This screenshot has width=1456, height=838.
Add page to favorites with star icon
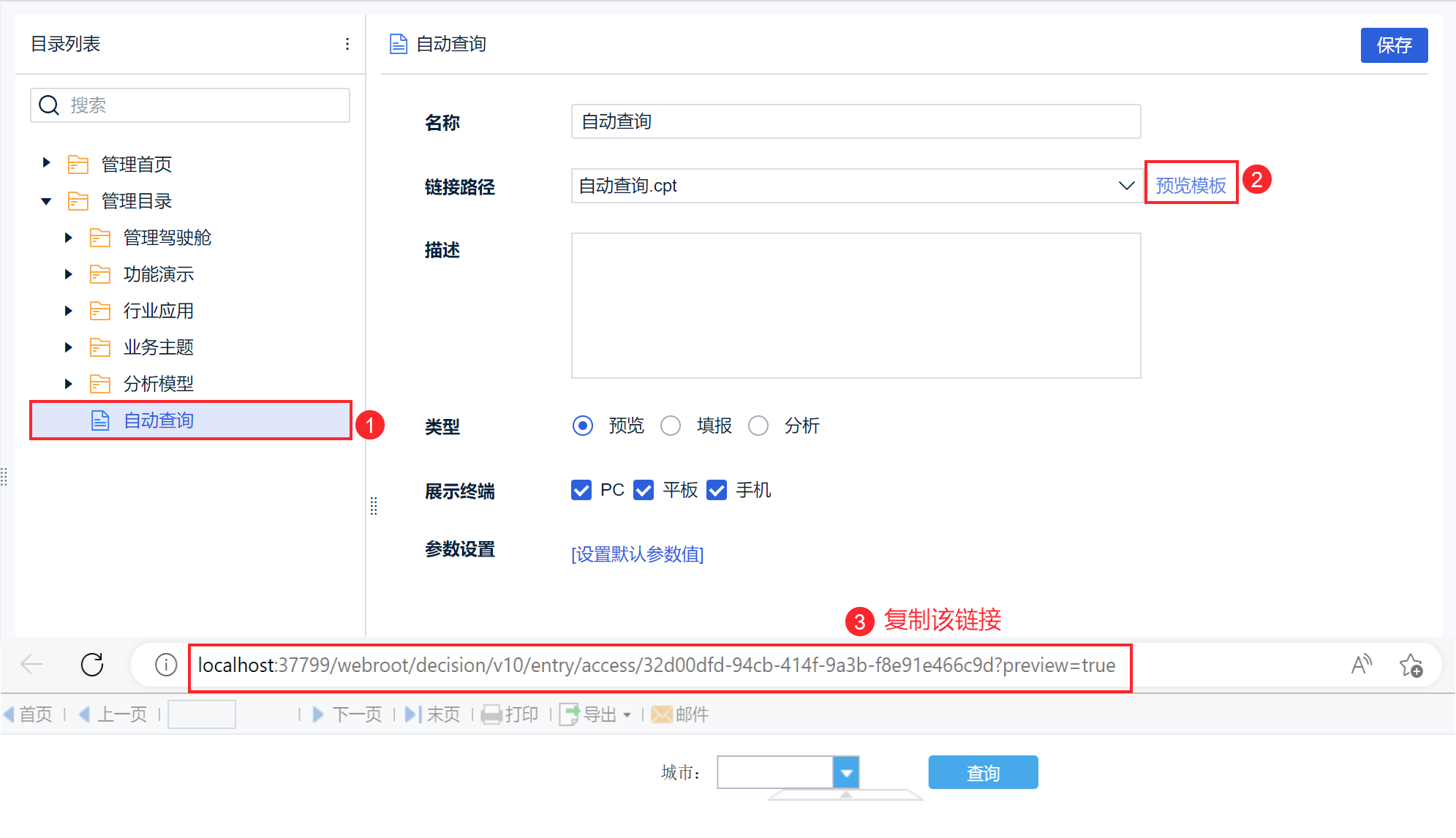pyautogui.click(x=1411, y=665)
